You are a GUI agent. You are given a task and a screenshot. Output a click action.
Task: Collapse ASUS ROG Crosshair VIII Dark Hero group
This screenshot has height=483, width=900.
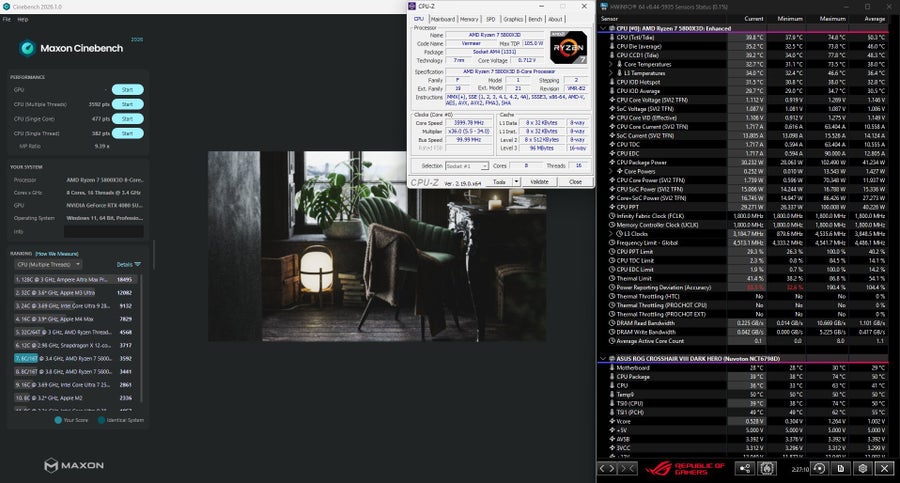603,358
